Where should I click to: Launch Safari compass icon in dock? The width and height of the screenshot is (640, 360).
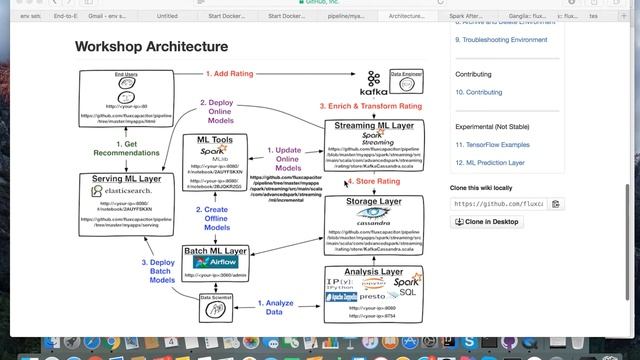pos(92,343)
